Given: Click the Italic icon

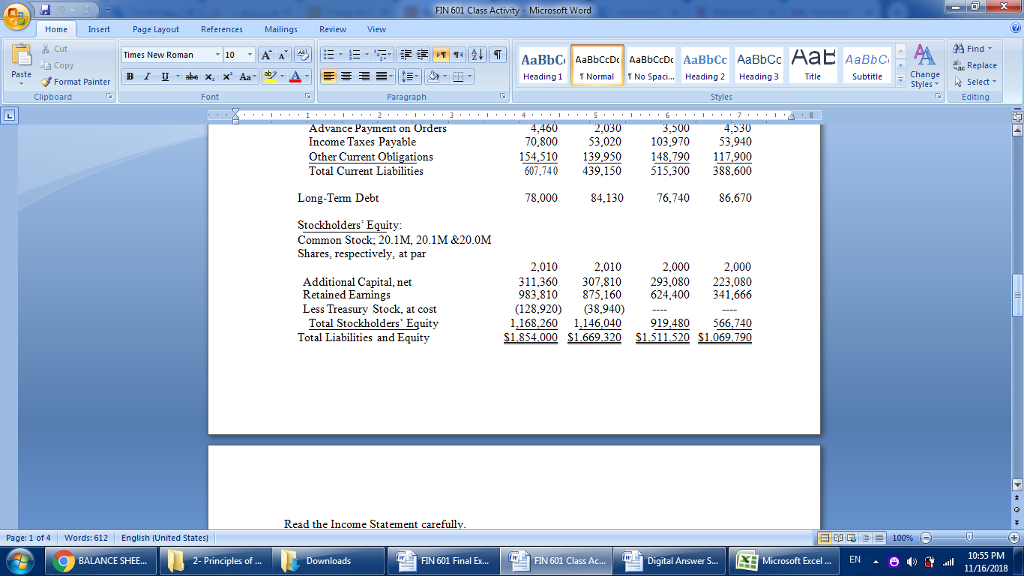Looking at the screenshot, I should tap(146, 76).
